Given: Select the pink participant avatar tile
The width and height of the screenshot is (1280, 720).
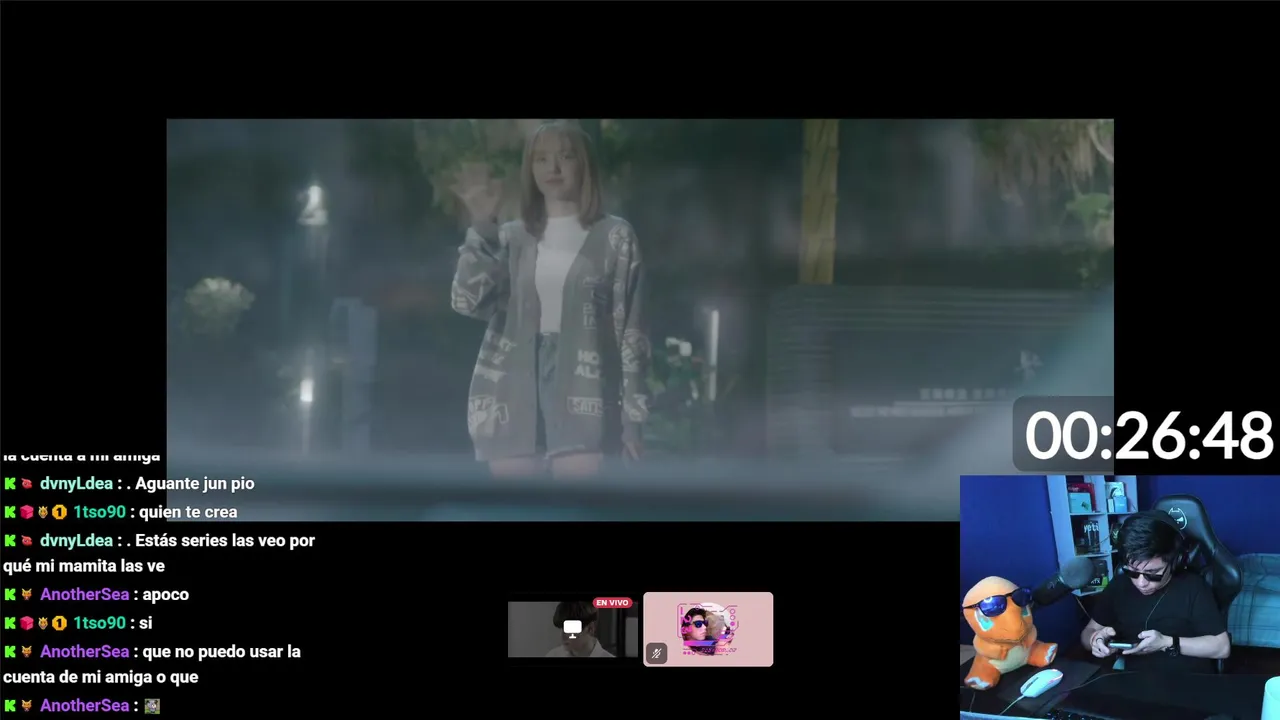Looking at the screenshot, I should click(x=708, y=629).
